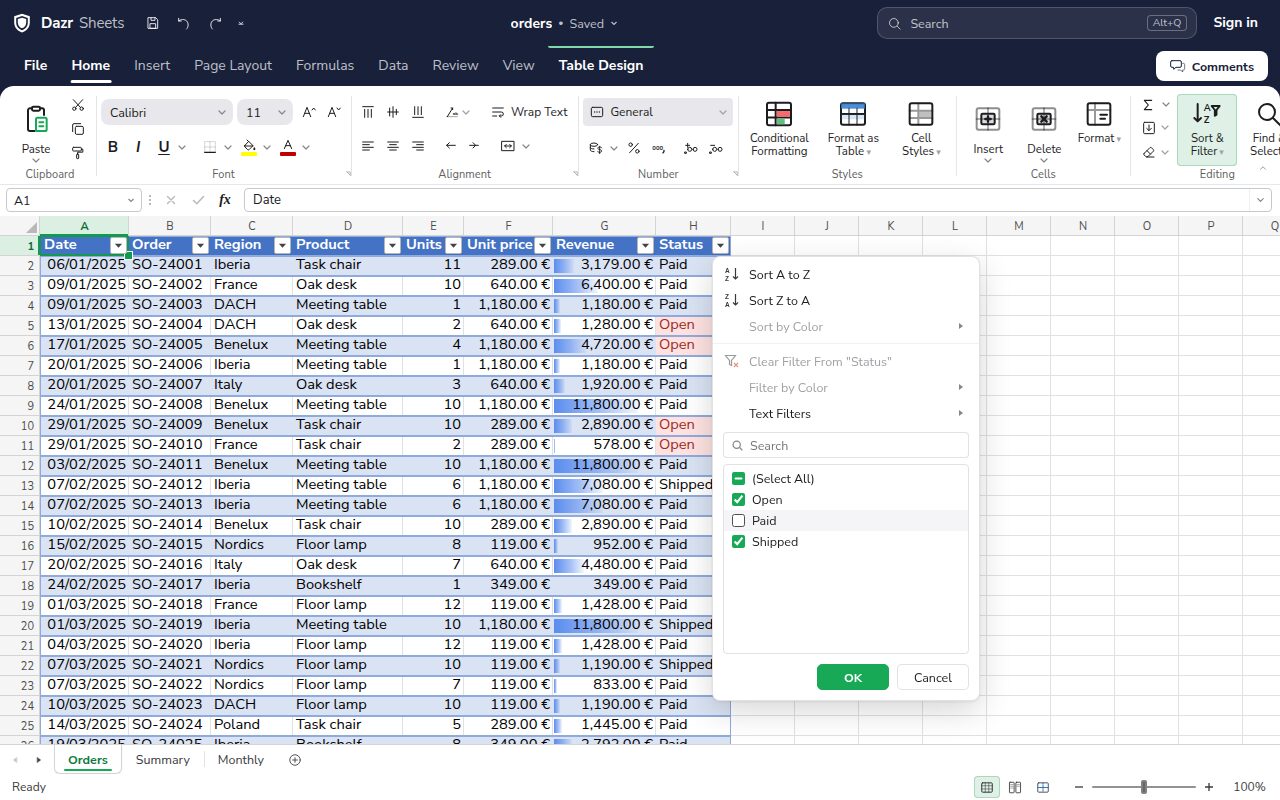The width and height of the screenshot is (1280, 800).
Task: Cancel the filter dialog
Action: (933, 677)
